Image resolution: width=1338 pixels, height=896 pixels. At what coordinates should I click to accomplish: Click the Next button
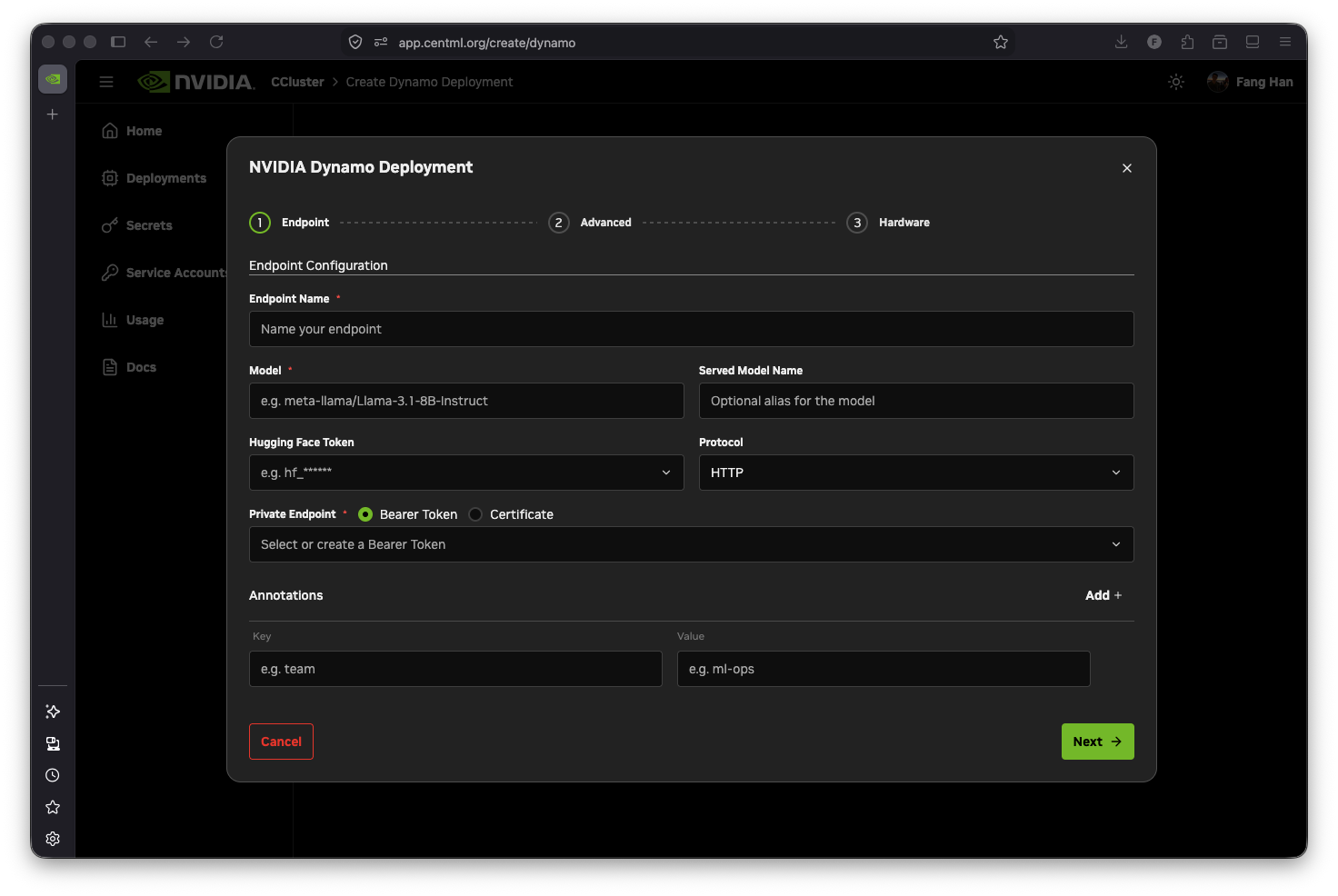pyautogui.click(x=1098, y=742)
